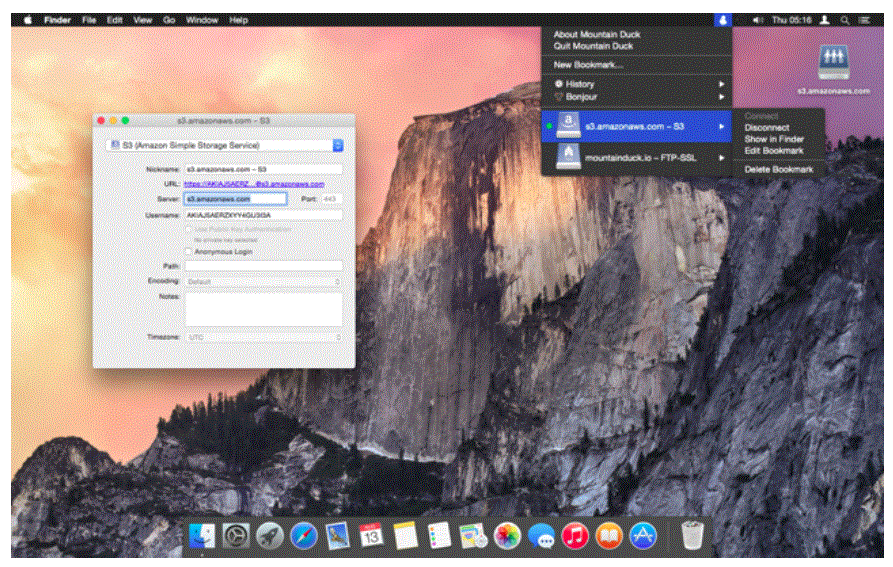Open the Window menu
Viewport: 893px width, 567px height.
(x=202, y=20)
